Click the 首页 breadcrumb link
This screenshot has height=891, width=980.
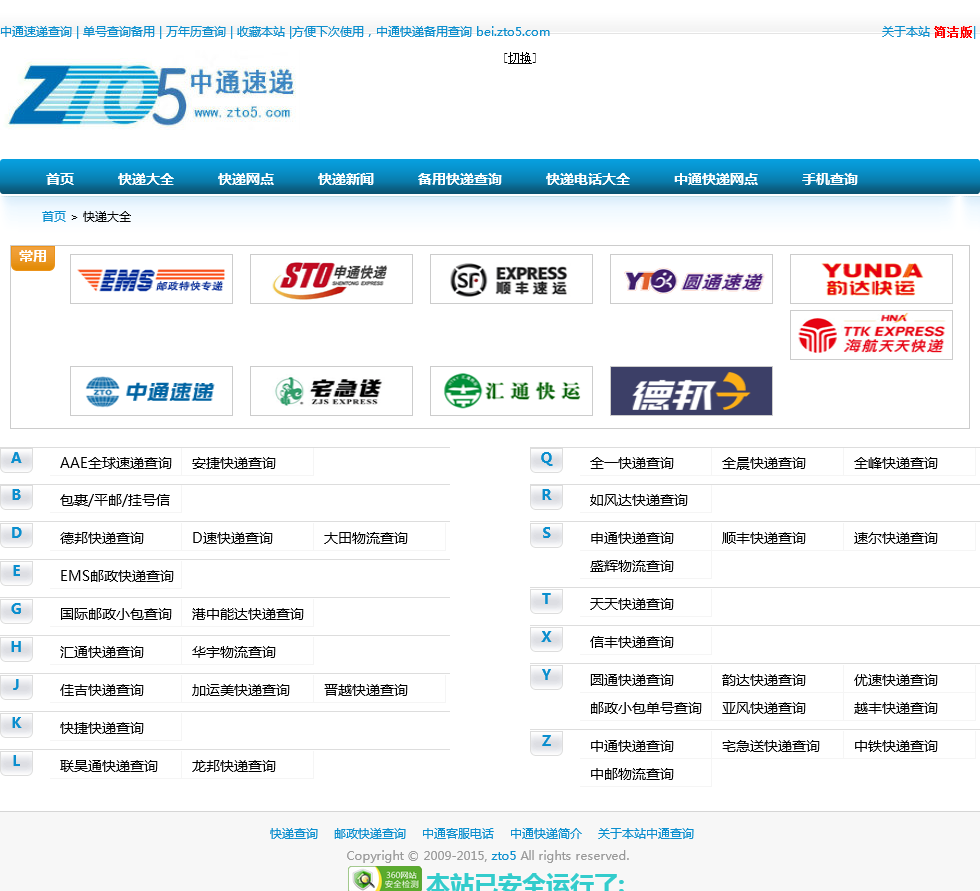54,217
